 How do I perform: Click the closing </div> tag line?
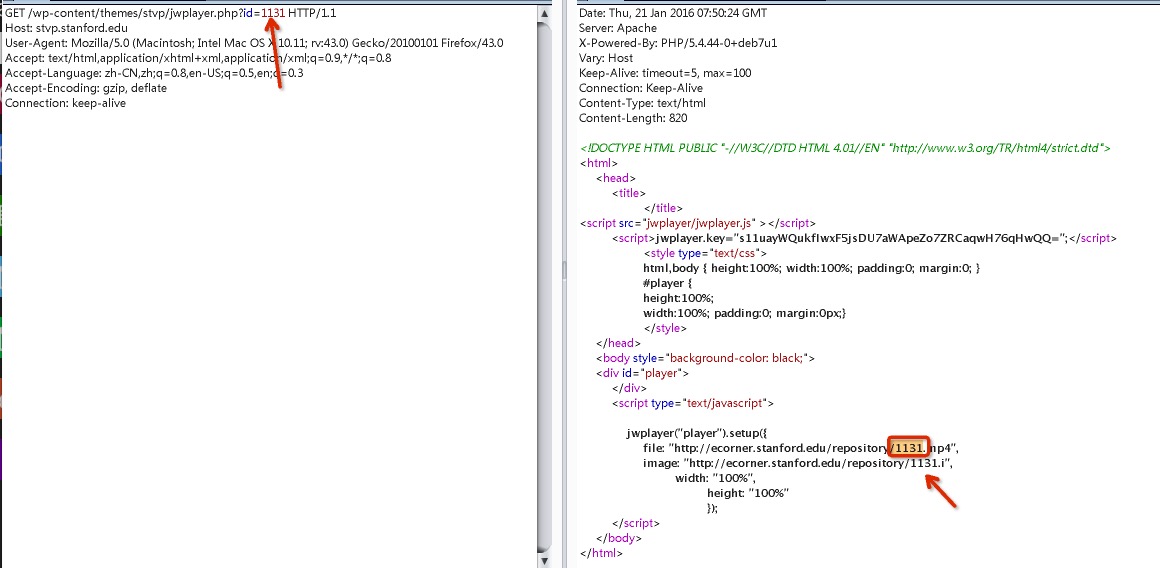pyautogui.click(x=629, y=388)
